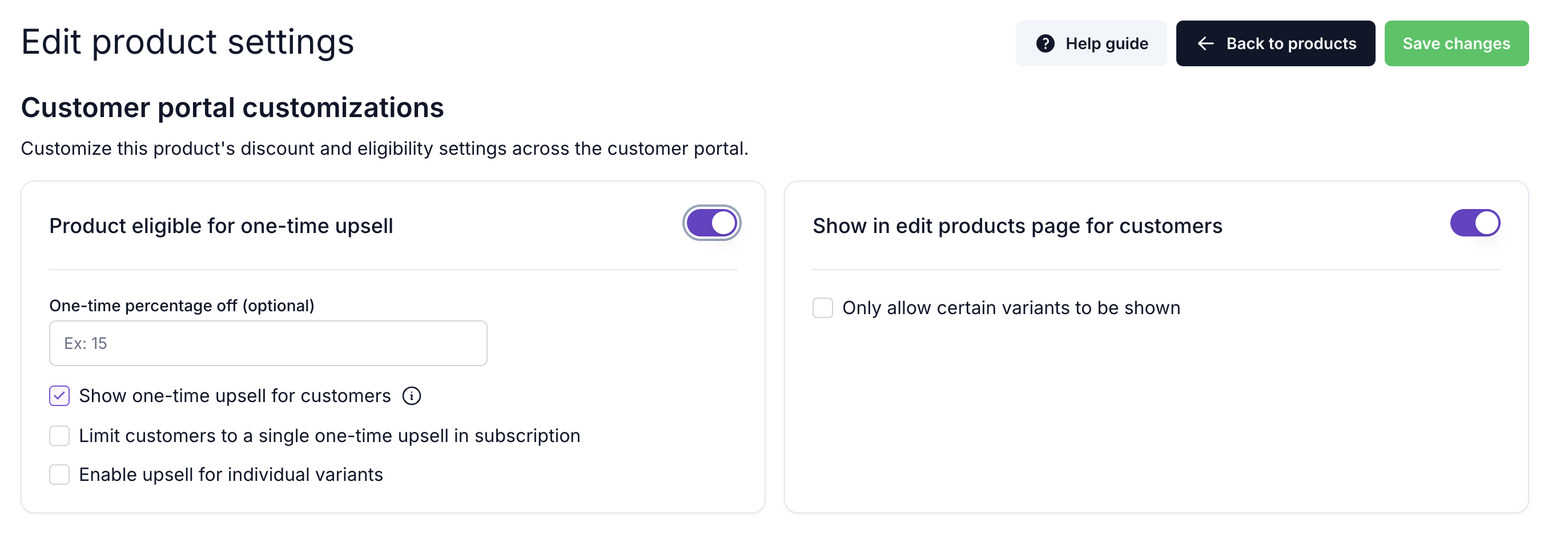The width and height of the screenshot is (1568, 546).
Task: Tick Only allow certain variants to be shown
Action: click(x=822, y=307)
